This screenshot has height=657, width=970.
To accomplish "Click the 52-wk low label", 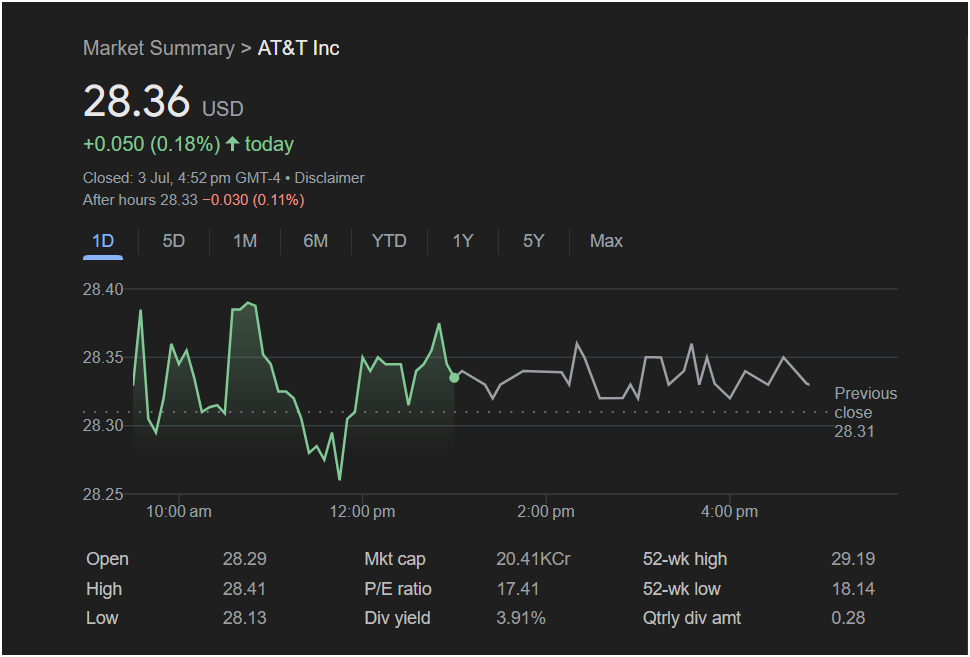I will (682, 589).
